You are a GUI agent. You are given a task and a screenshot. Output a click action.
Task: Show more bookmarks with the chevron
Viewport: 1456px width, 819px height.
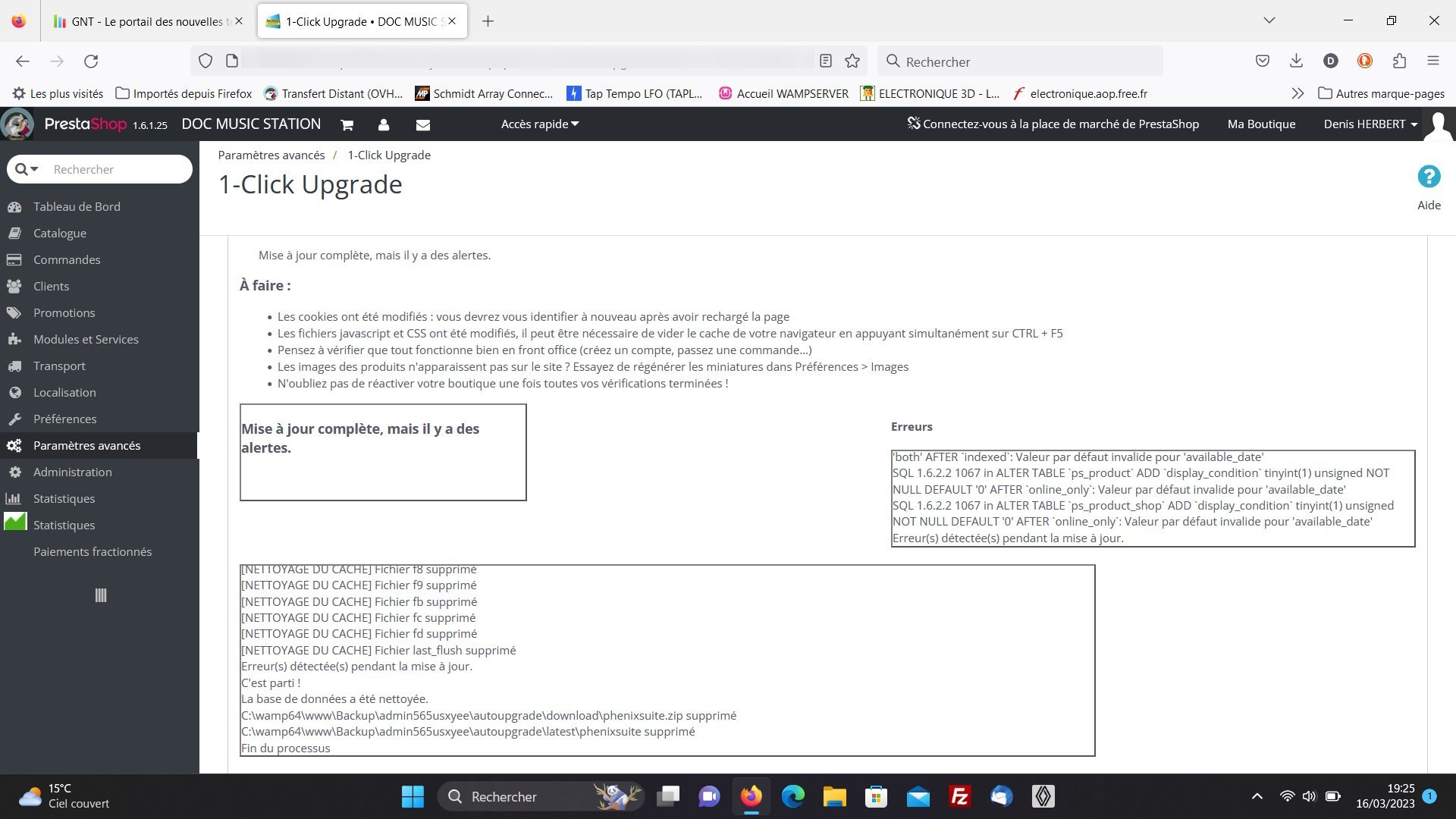1298,93
